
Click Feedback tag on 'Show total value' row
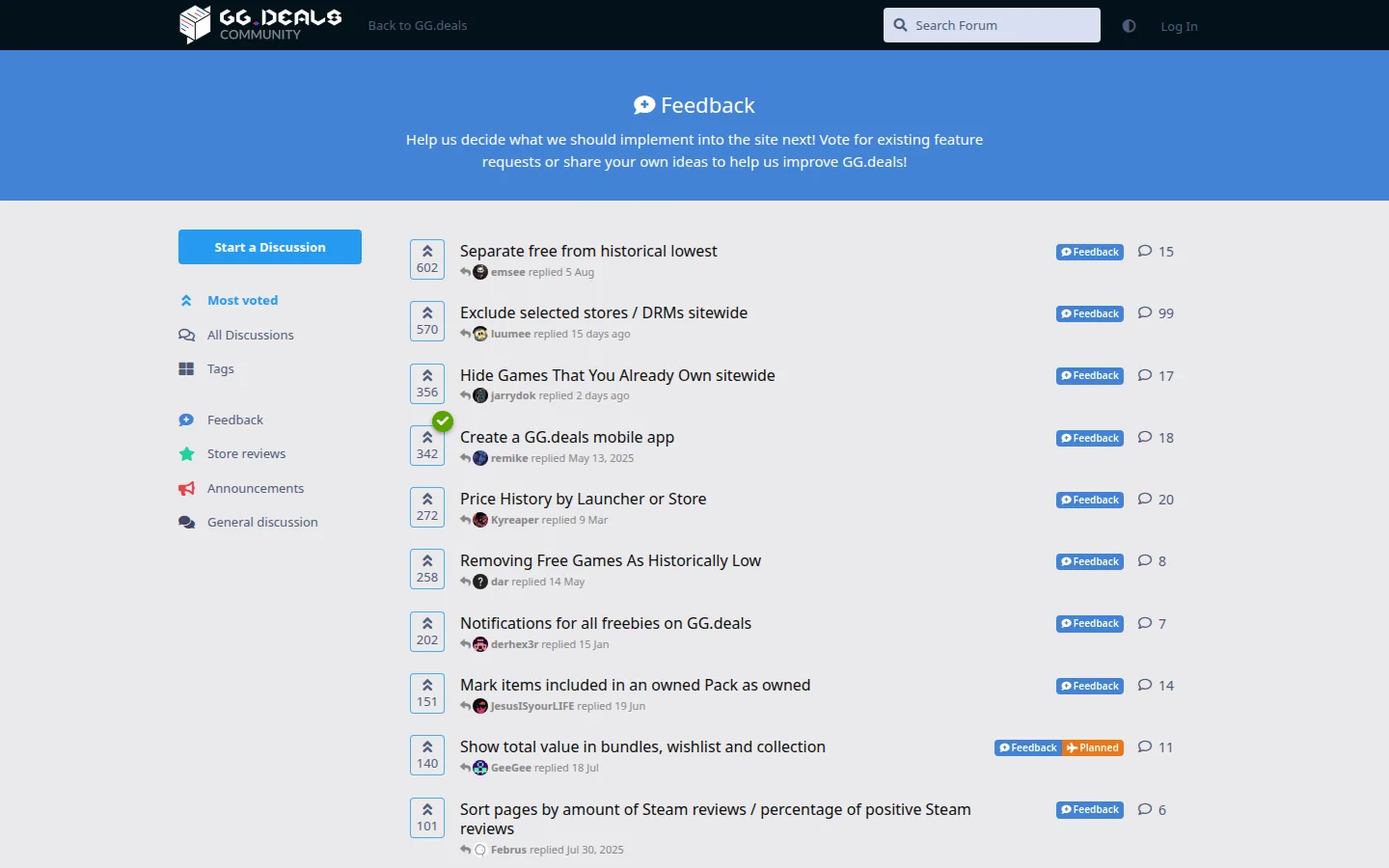coord(1028,747)
